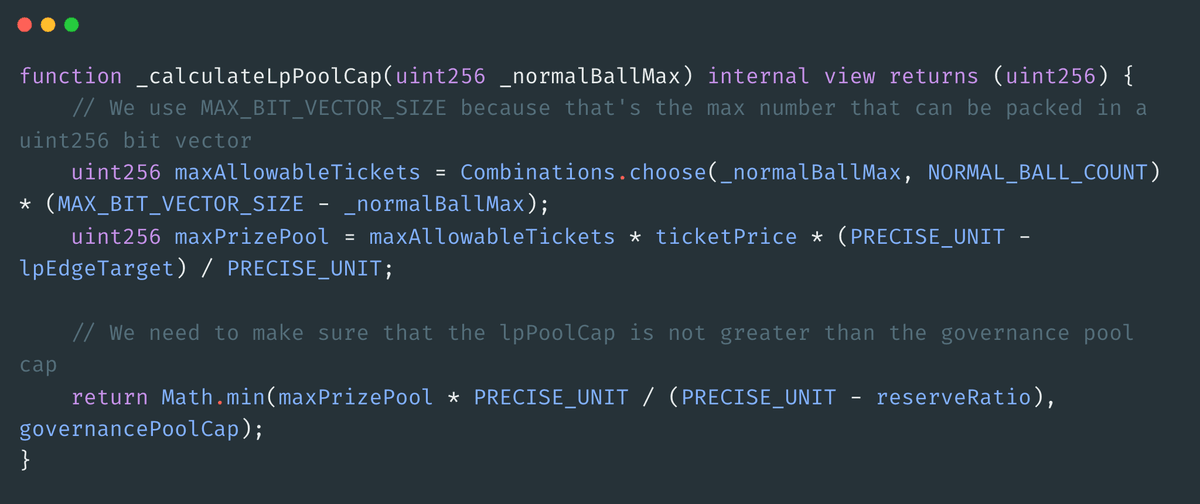Click the 'internal' visibility keyword

click(759, 76)
